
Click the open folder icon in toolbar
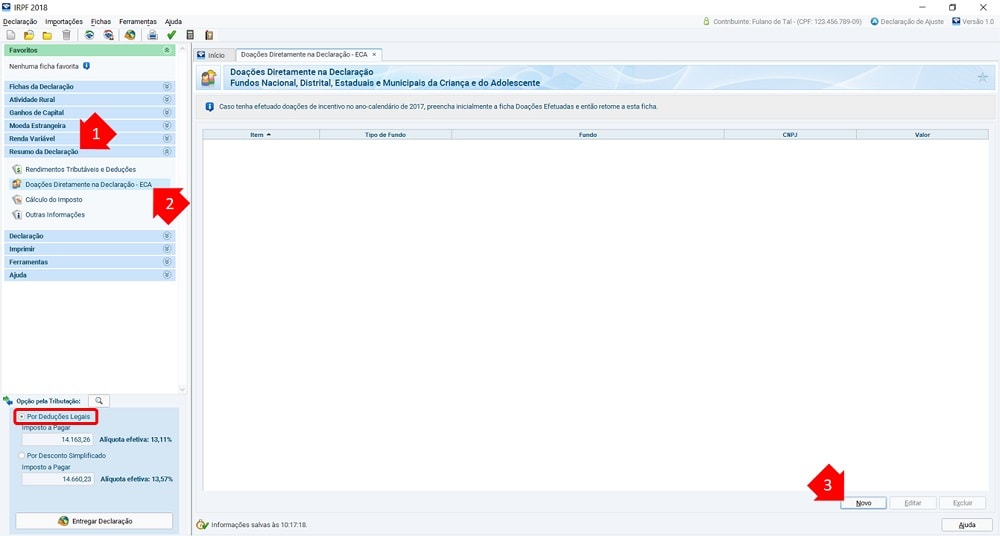(28, 35)
